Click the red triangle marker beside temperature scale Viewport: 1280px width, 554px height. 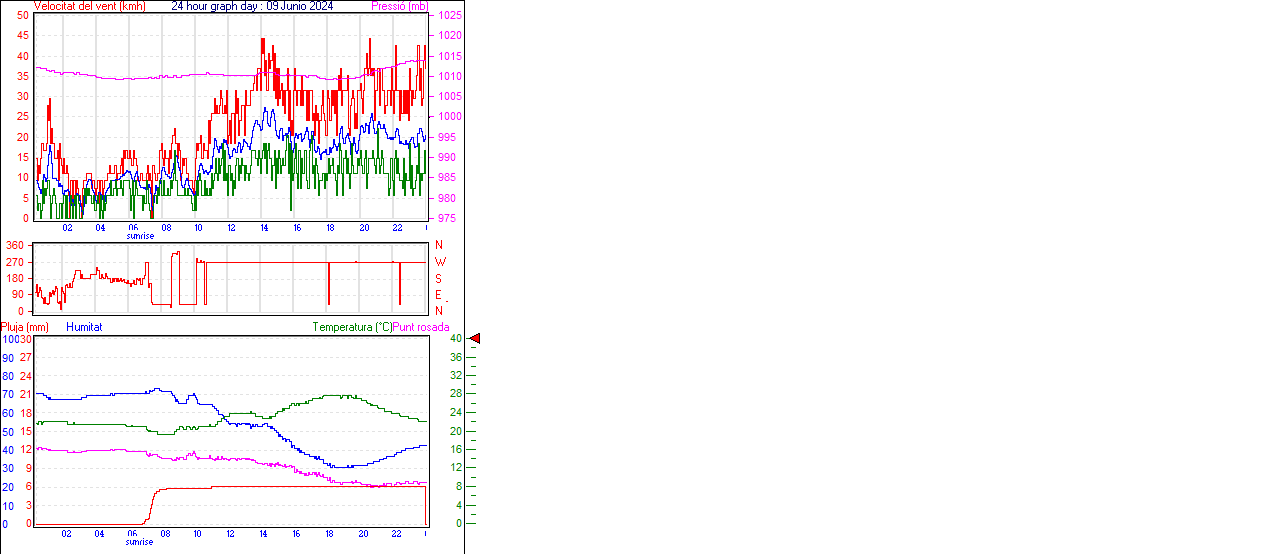(475, 339)
